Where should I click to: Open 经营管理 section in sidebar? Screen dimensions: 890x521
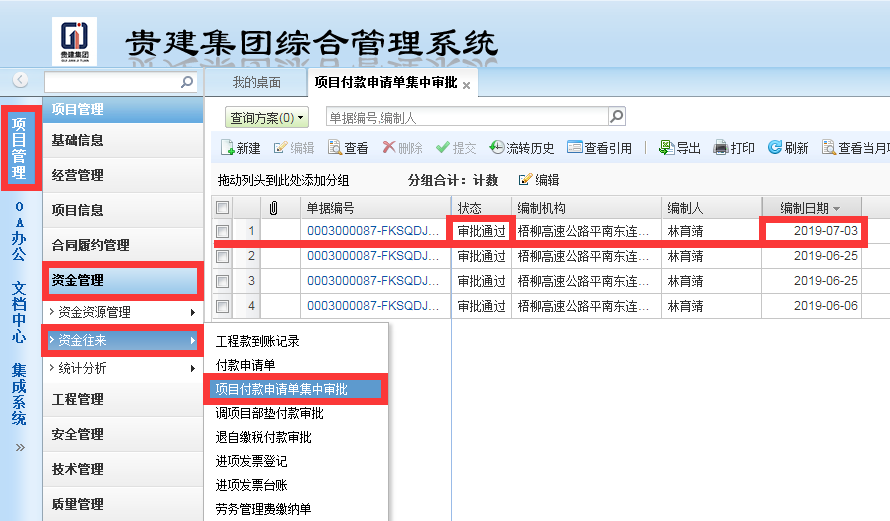click(123, 175)
